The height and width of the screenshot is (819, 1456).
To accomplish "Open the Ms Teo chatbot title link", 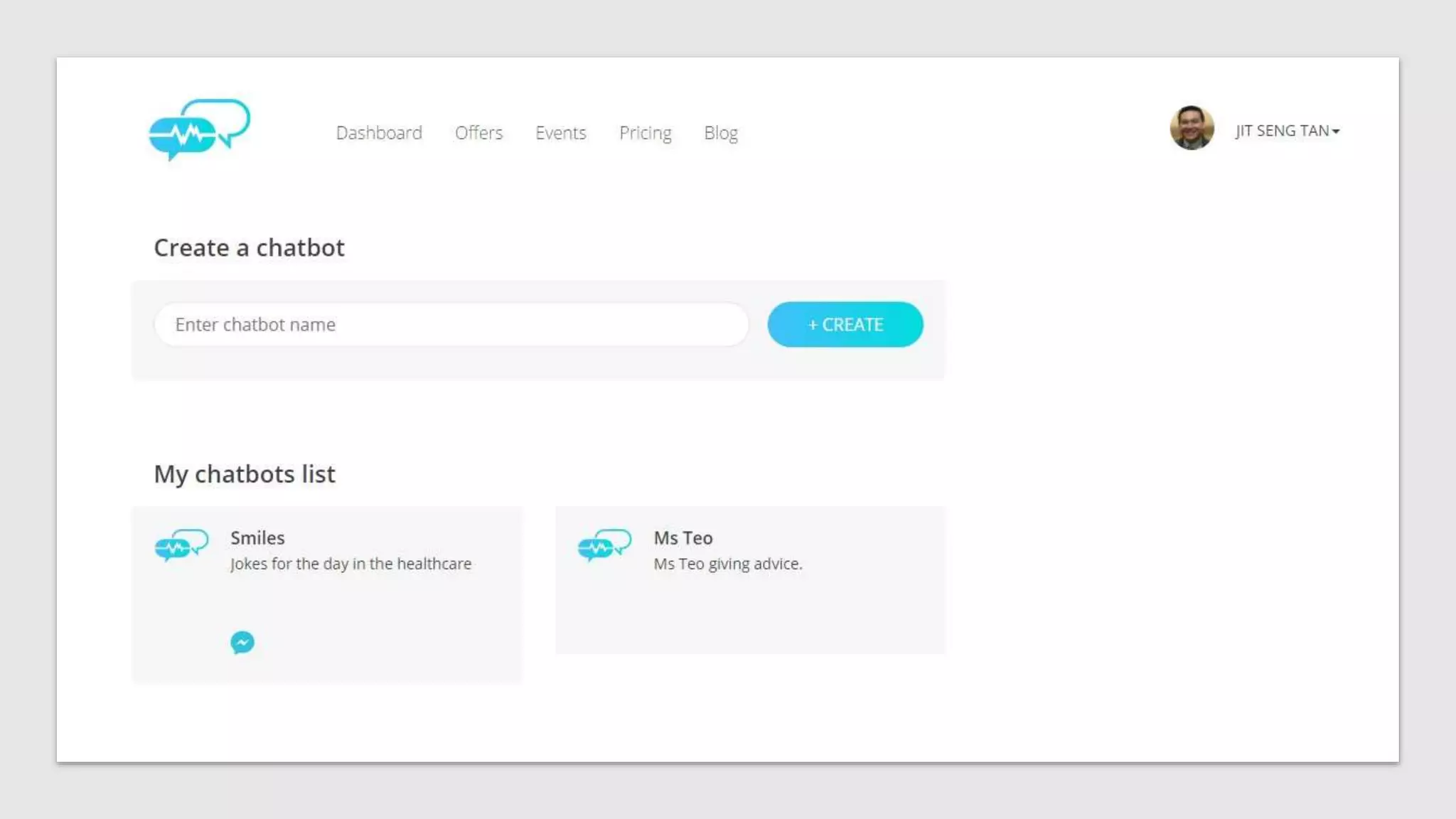I will tap(682, 538).
